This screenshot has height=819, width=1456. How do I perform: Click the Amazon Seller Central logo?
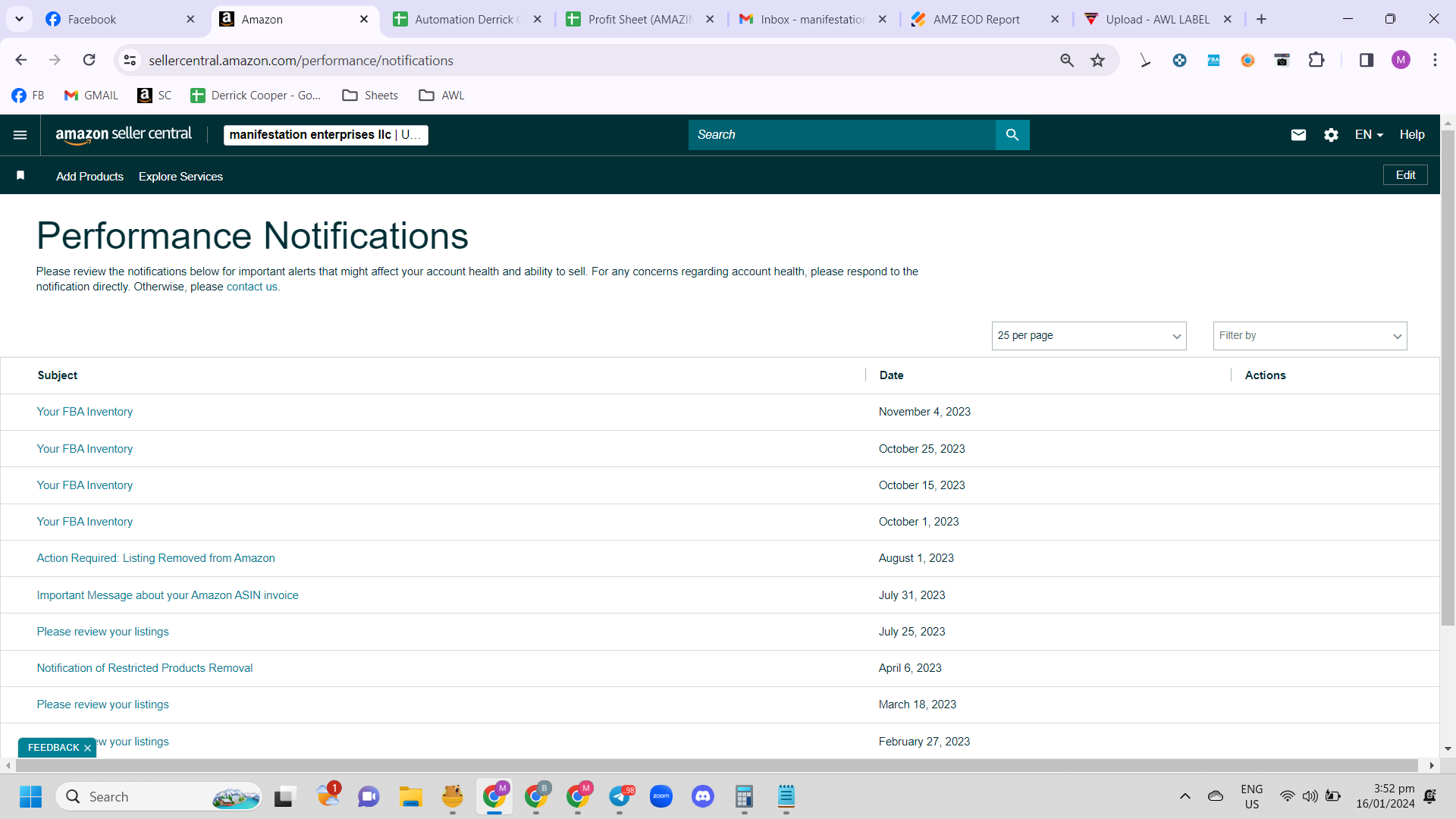(x=124, y=135)
